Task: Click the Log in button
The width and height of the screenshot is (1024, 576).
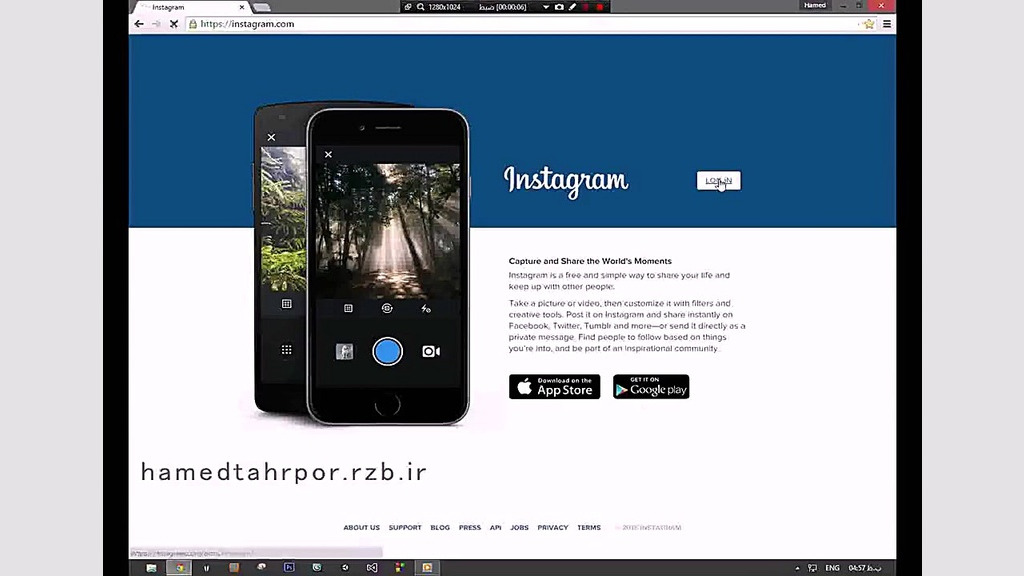Action: pyautogui.click(x=718, y=181)
